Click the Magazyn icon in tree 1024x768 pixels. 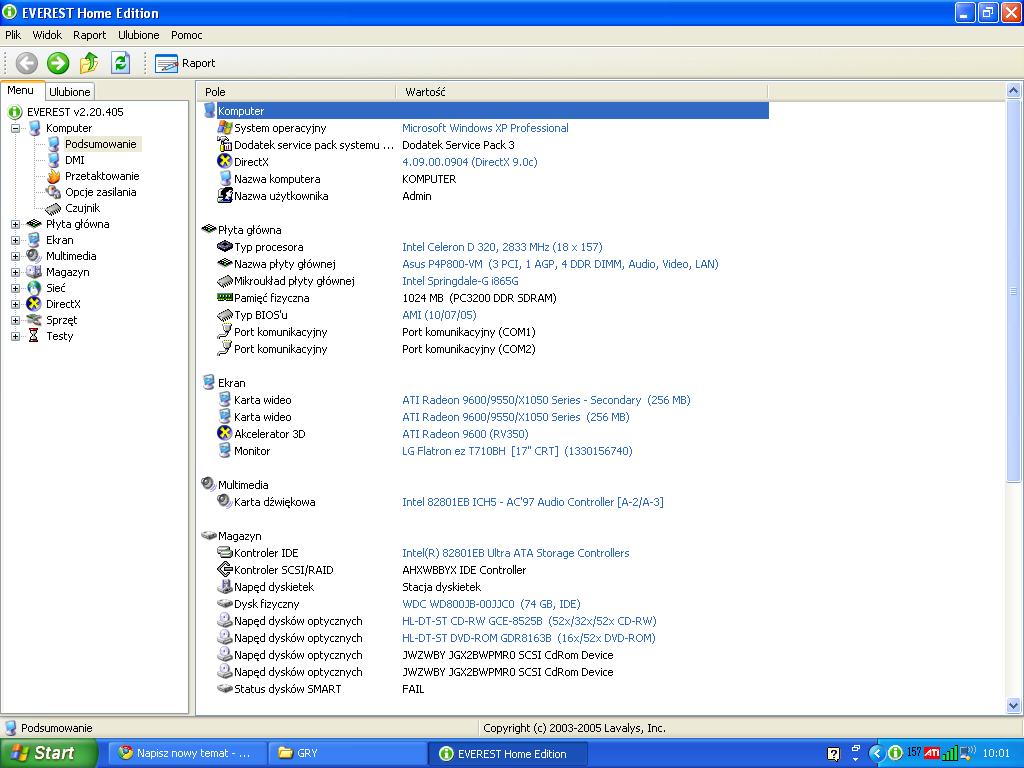(34, 272)
